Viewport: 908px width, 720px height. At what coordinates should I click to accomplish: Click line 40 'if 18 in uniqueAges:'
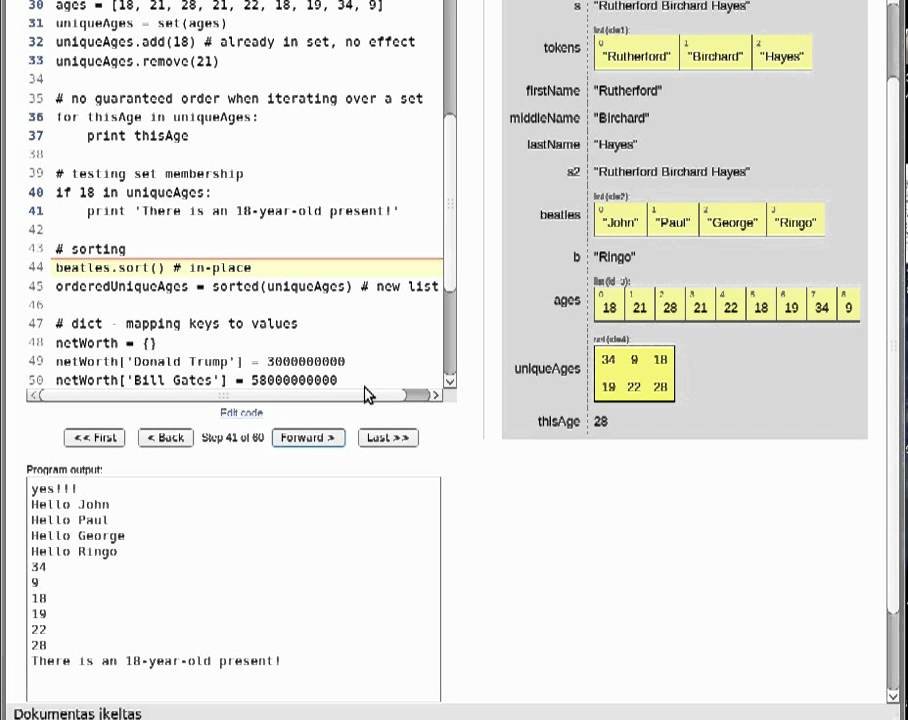[134, 192]
